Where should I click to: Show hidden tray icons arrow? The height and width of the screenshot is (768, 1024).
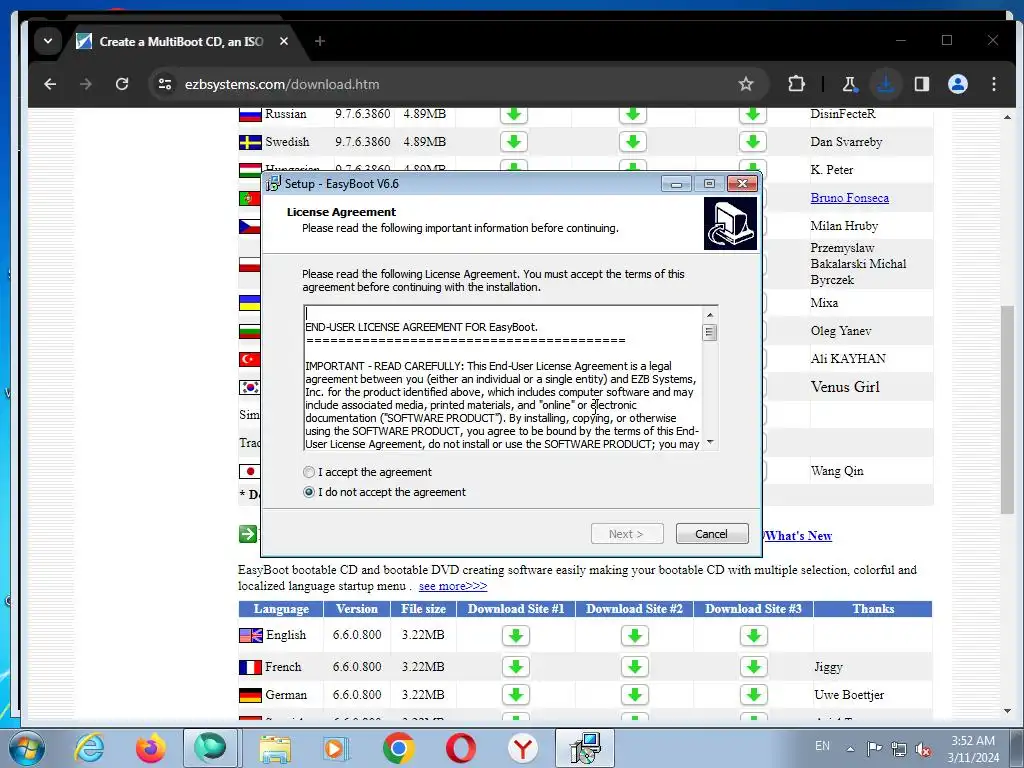click(x=850, y=748)
